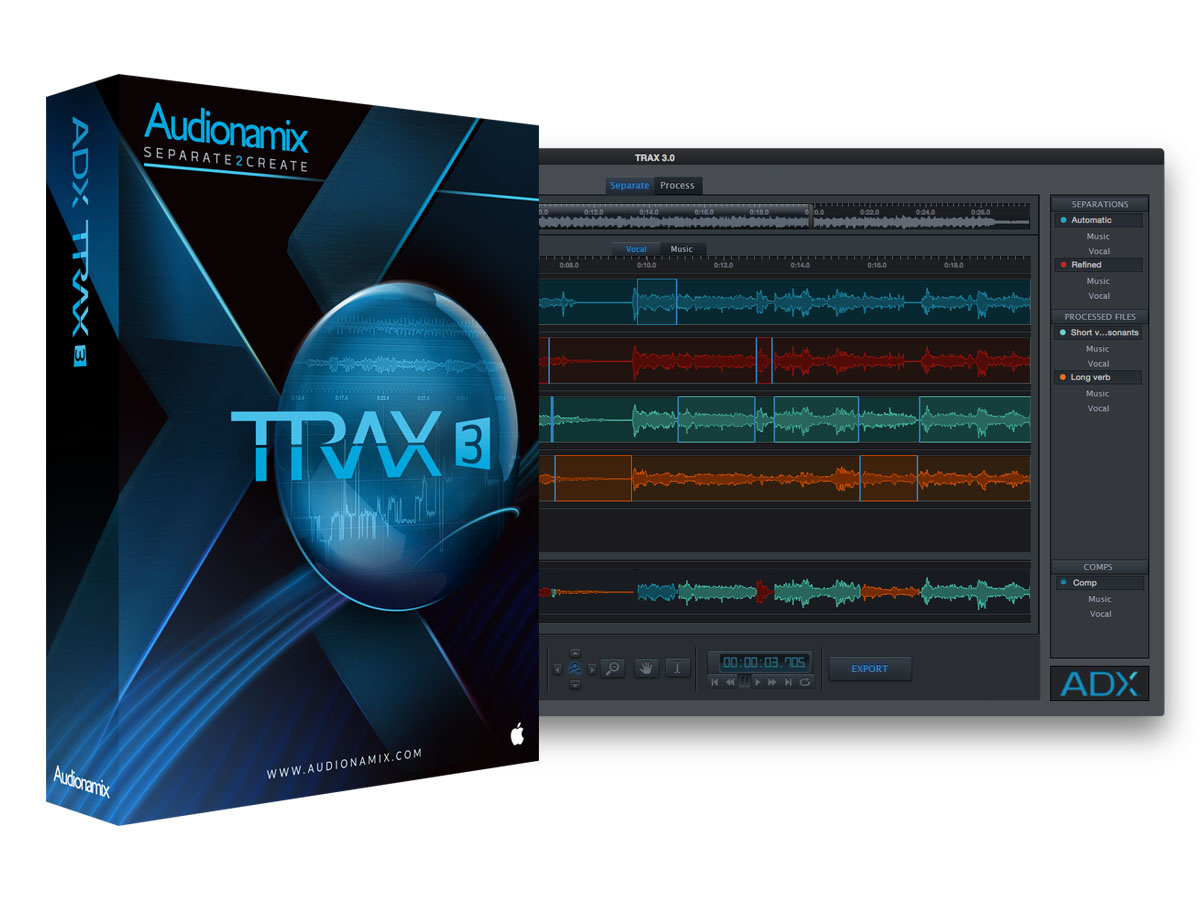Click the multicolor comp waveform track
This screenshot has width=1200, height=900.
click(785, 590)
